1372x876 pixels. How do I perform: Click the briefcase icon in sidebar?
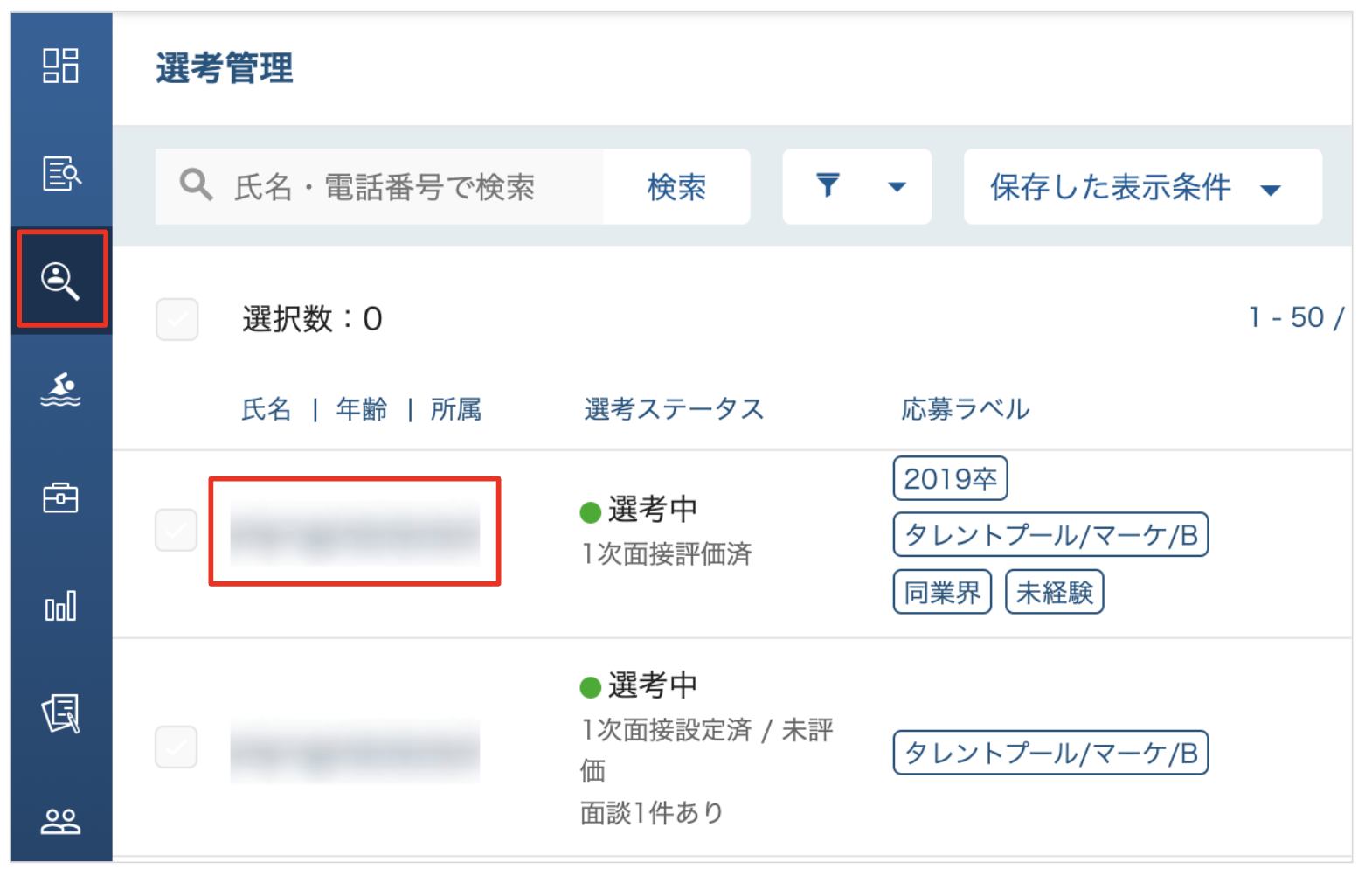[60, 497]
